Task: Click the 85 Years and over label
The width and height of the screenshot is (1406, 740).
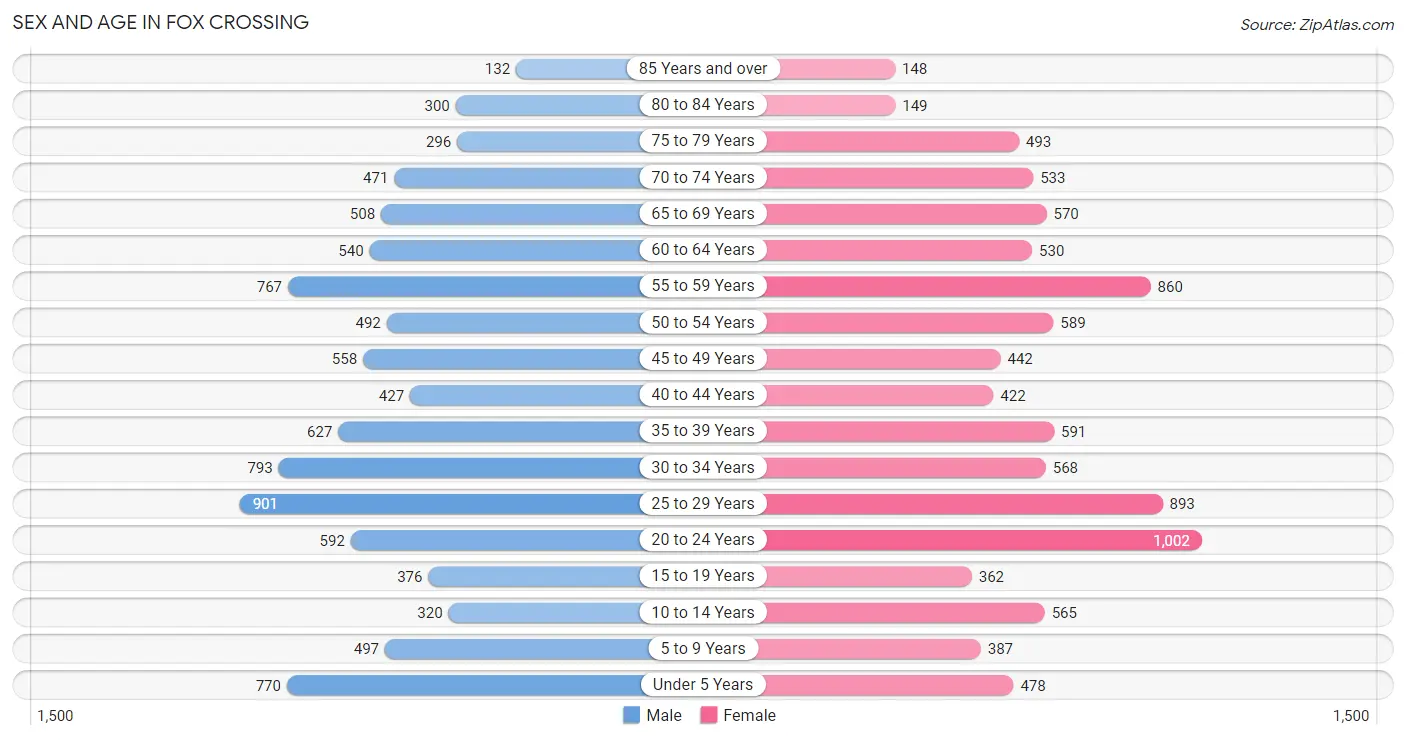Action: (703, 68)
